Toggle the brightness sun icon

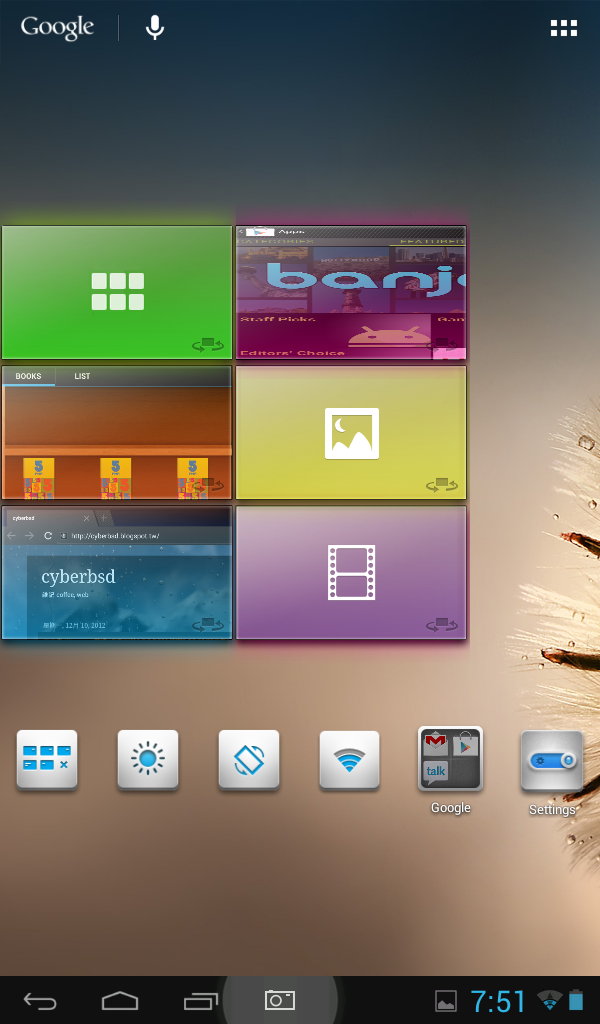tap(148, 760)
